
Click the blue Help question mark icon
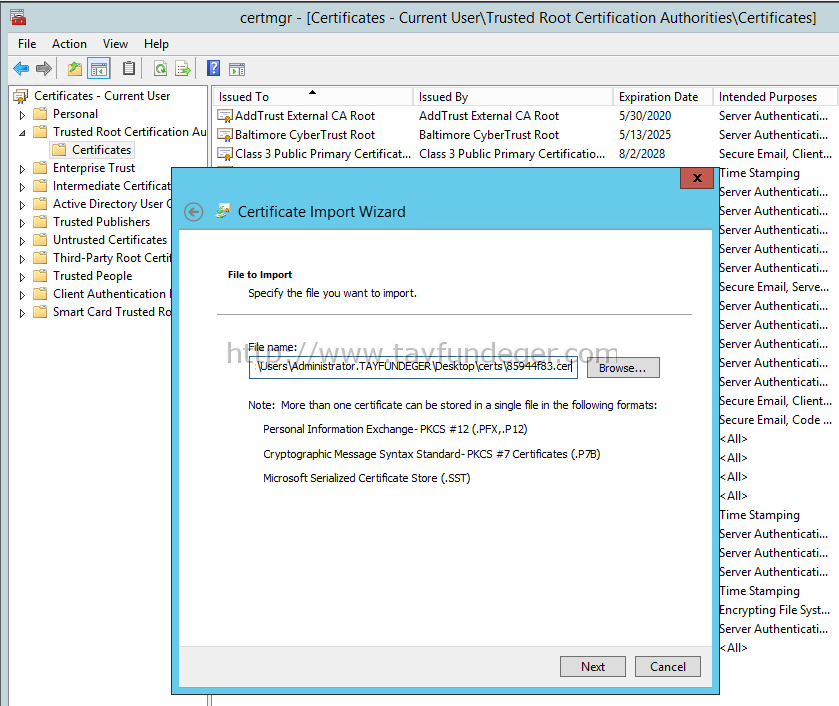coord(213,69)
